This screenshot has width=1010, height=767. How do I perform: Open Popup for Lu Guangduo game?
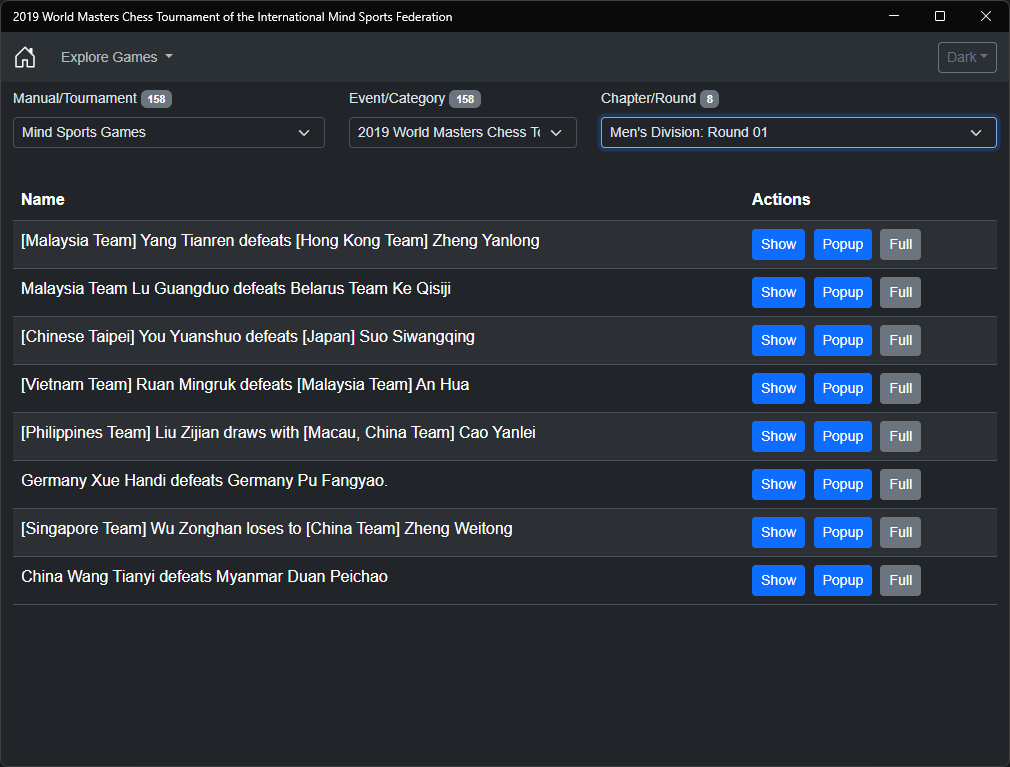coord(843,292)
